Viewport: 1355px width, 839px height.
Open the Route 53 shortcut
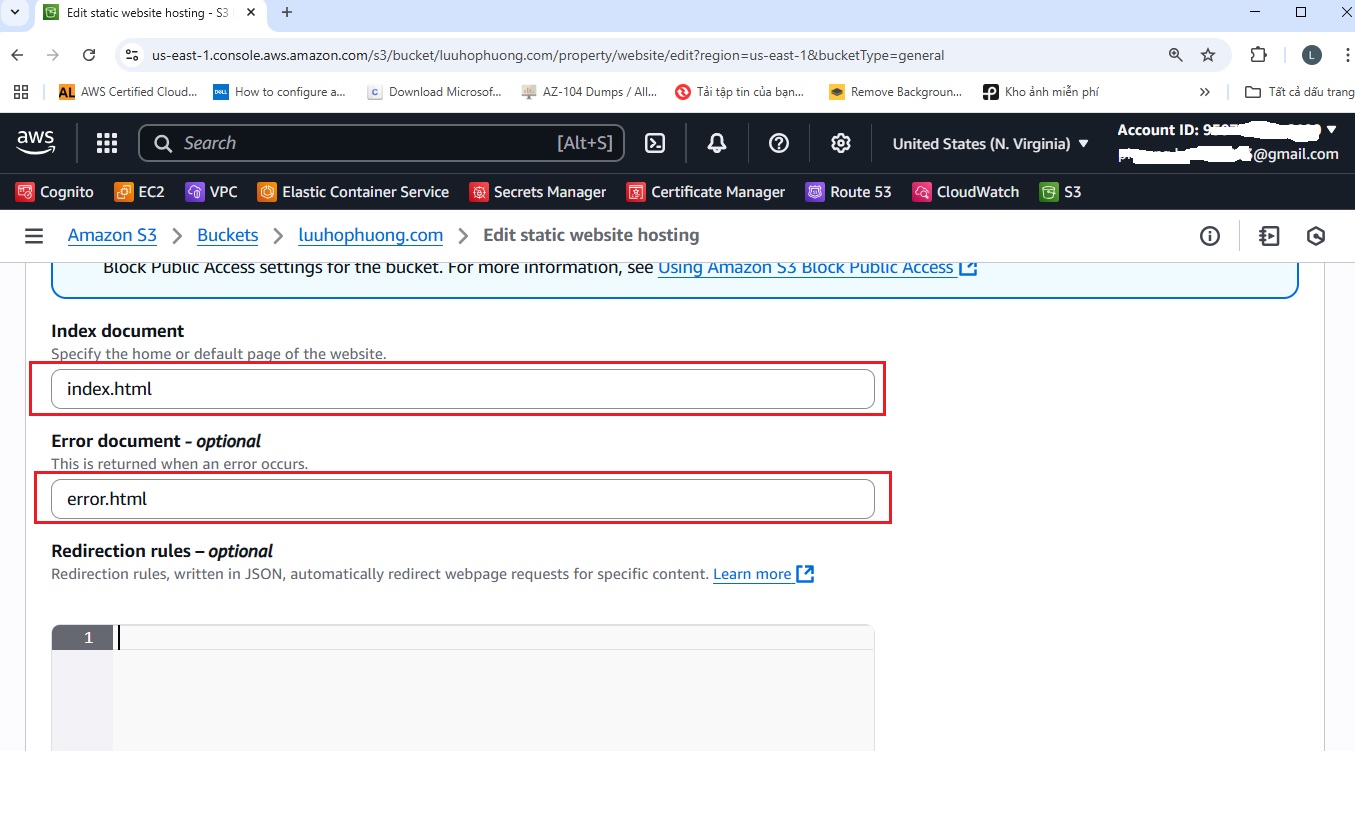(x=848, y=192)
